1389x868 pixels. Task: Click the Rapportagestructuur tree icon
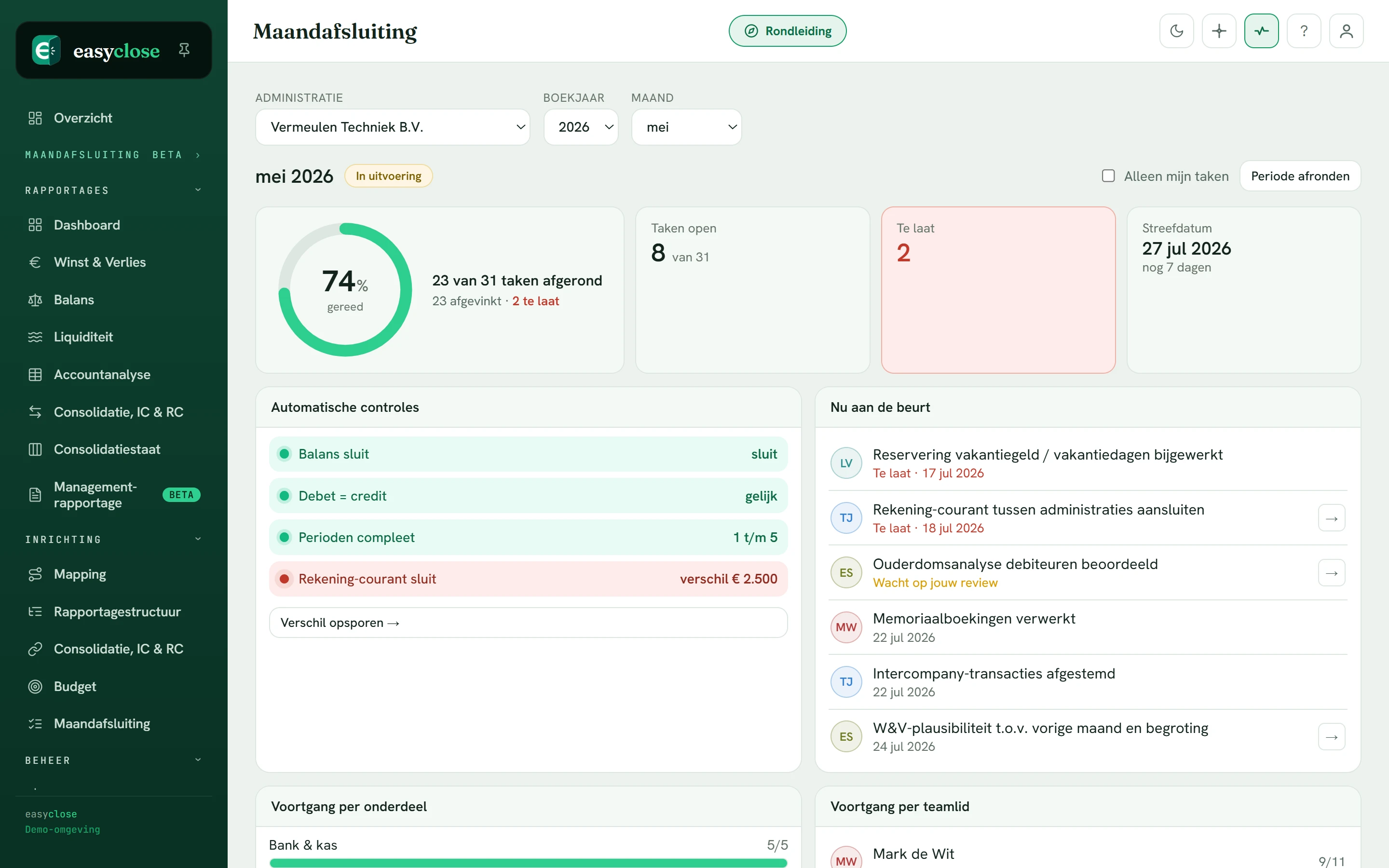[35, 612]
